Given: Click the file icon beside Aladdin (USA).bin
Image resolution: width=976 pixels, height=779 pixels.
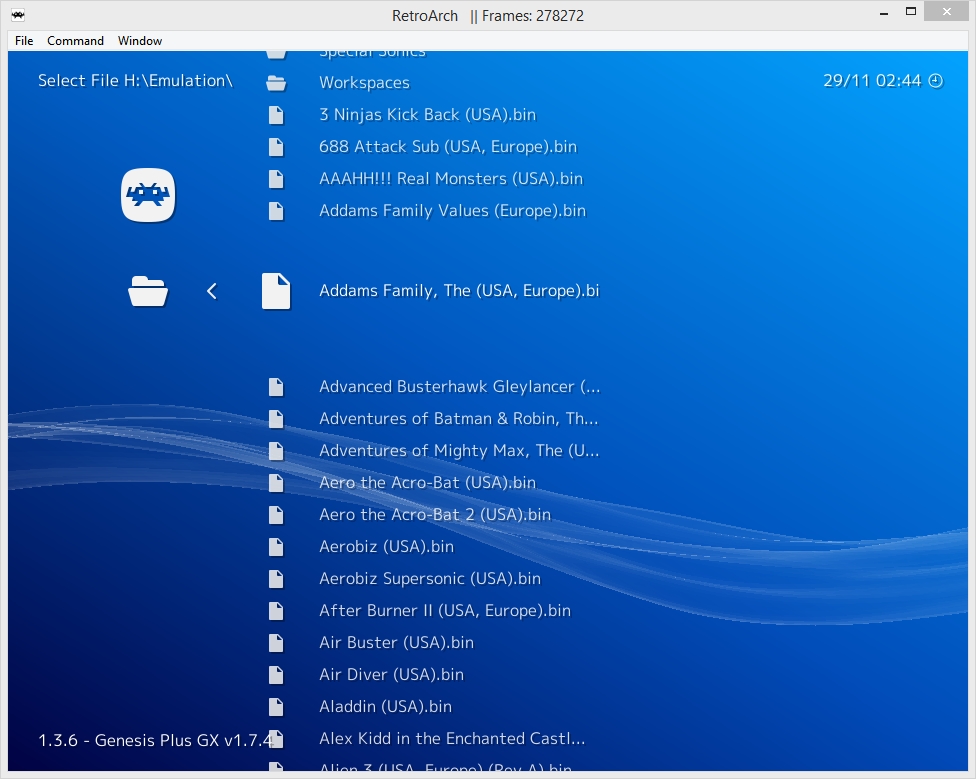Looking at the screenshot, I should click(x=276, y=707).
